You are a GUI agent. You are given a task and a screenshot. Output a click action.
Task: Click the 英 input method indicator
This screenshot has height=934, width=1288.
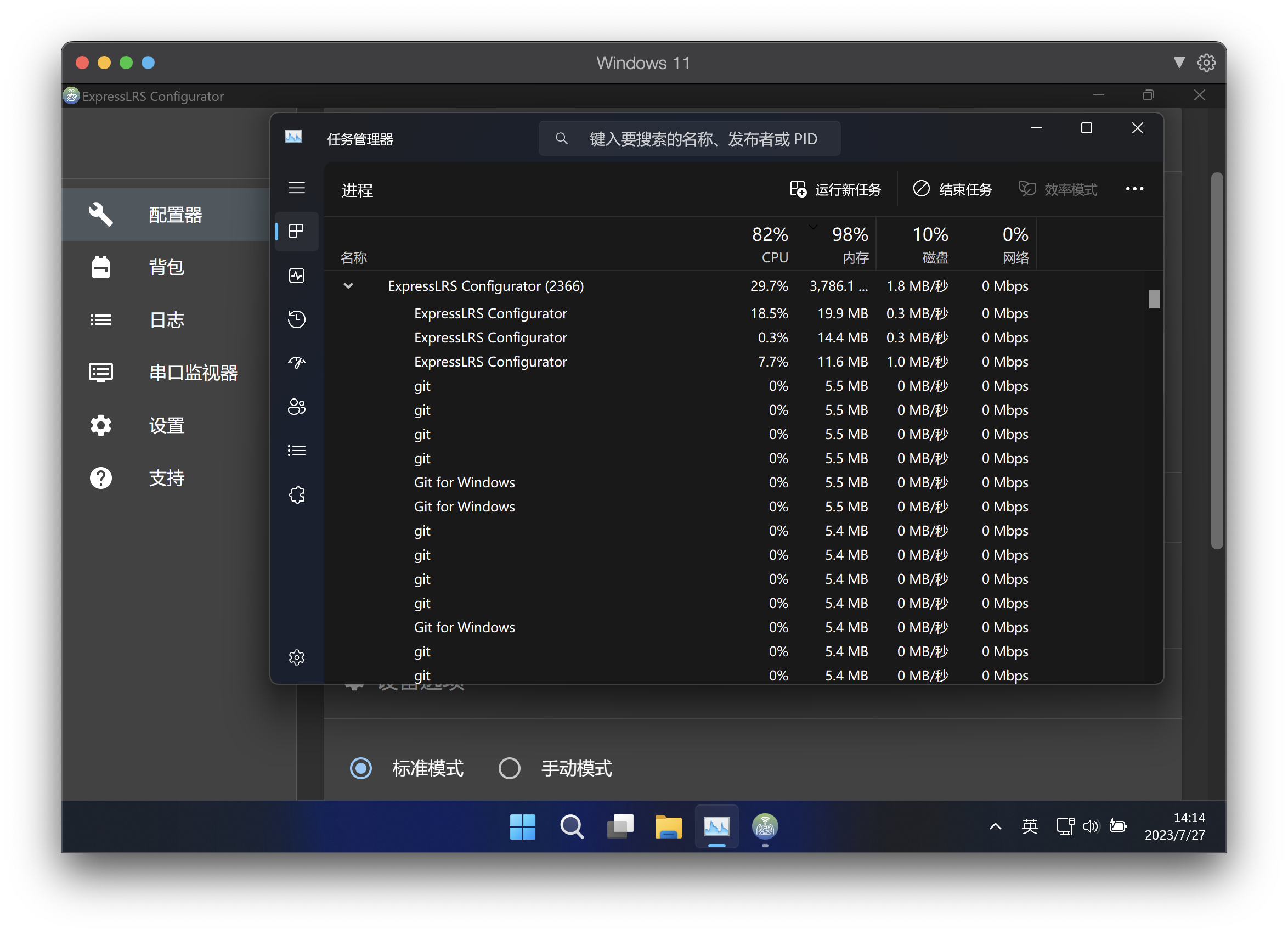(1030, 826)
